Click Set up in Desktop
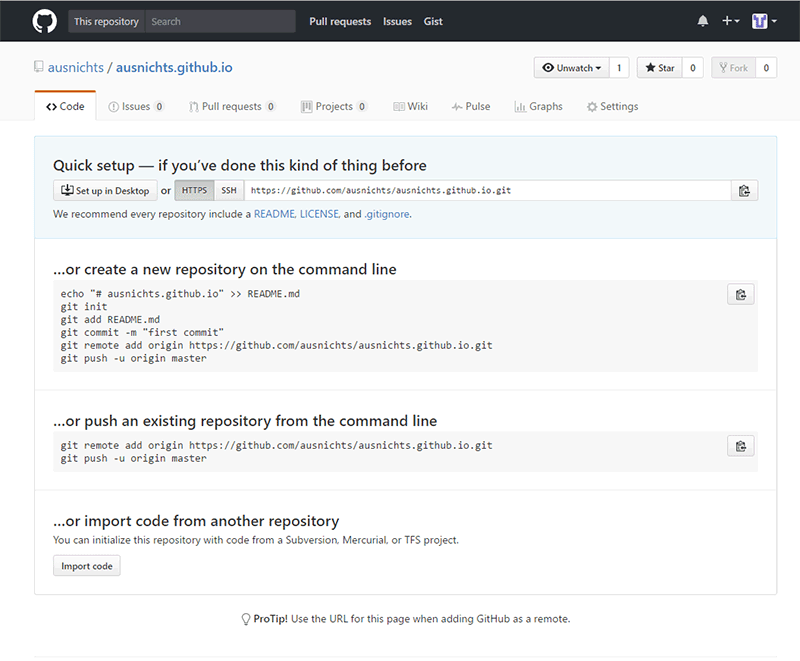Image resolution: width=800 pixels, height=661 pixels. click(105, 190)
